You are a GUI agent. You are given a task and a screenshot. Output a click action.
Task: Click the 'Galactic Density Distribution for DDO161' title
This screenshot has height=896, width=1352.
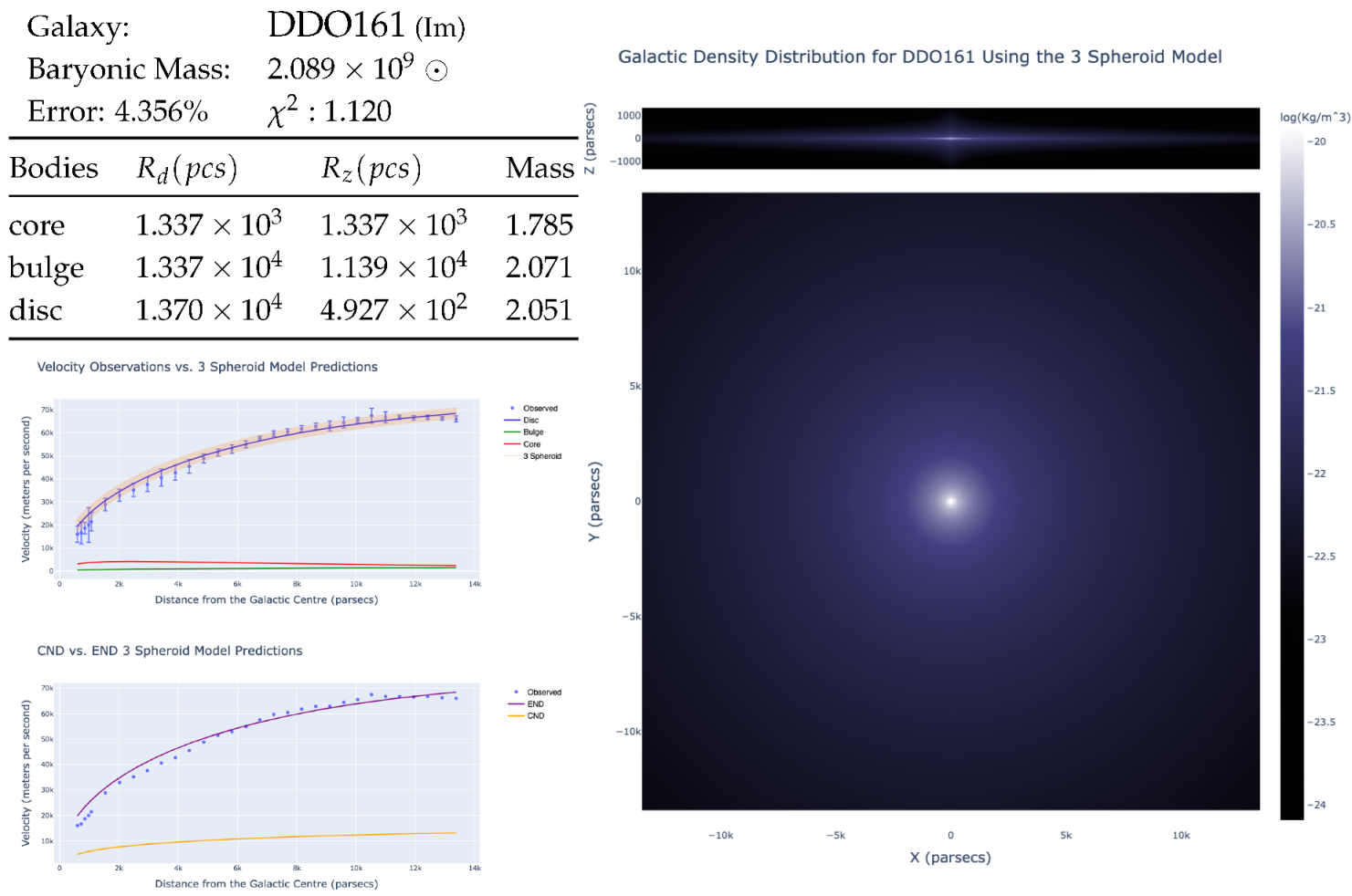point(920,57)
